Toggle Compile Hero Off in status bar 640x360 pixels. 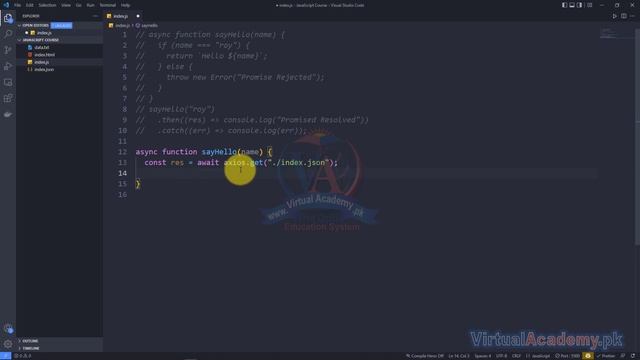point(425,356)
